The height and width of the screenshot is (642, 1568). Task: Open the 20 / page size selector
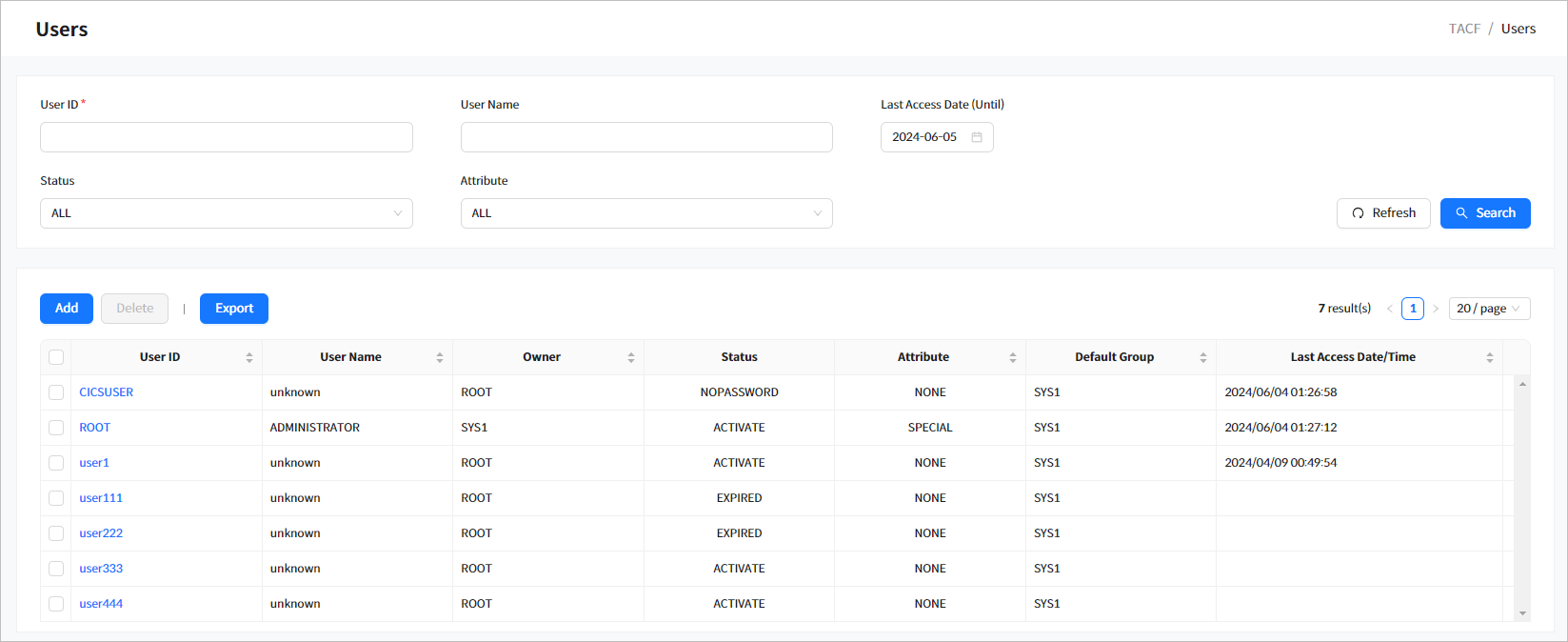pyautogui.click(x=1488, y=309)
